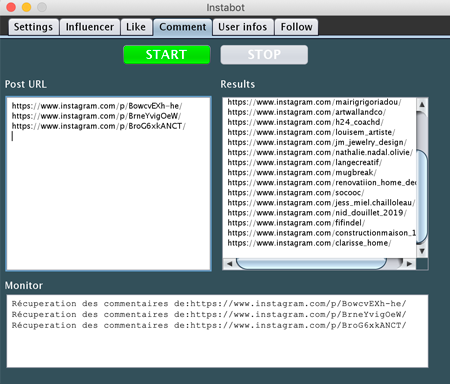Click the Comment tab
The height and width of the screenshot is (384, 450).
point(183,27)
